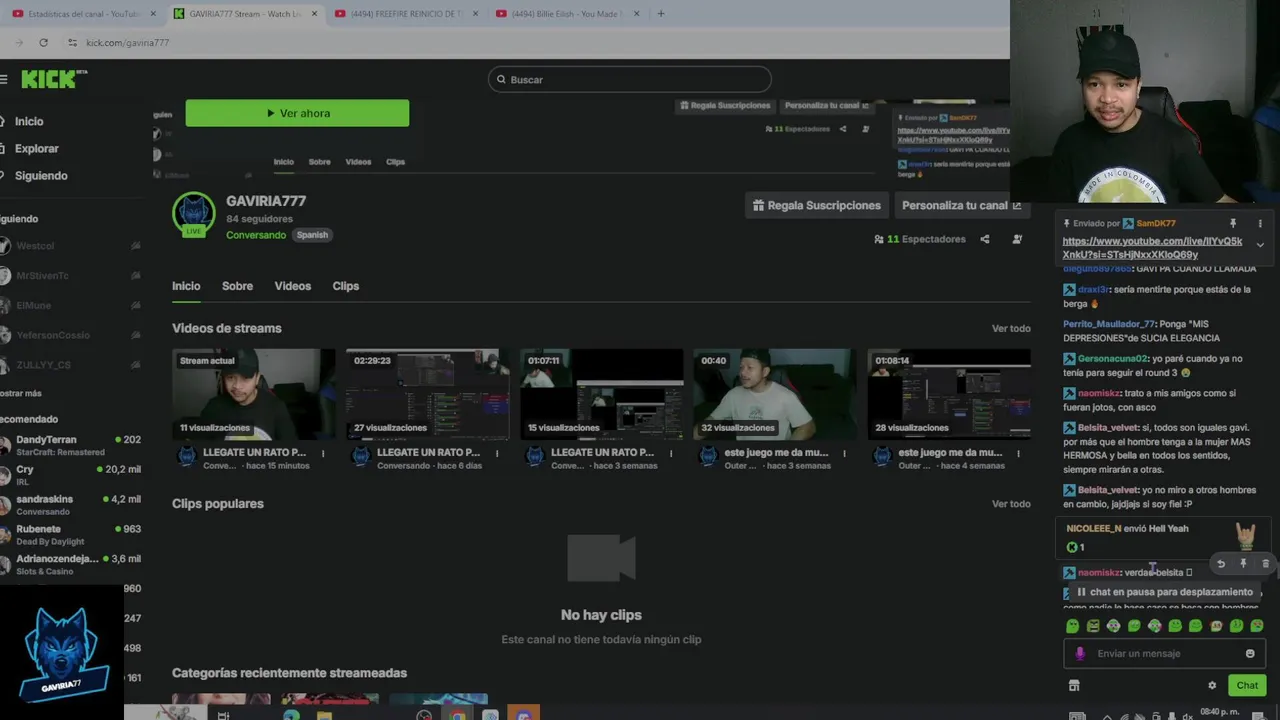The height and width of the screenshot is (720, 1280).
Task: Click the purple microphone icon in message box
Action: pyautogui.click(x=1080, y=653)
